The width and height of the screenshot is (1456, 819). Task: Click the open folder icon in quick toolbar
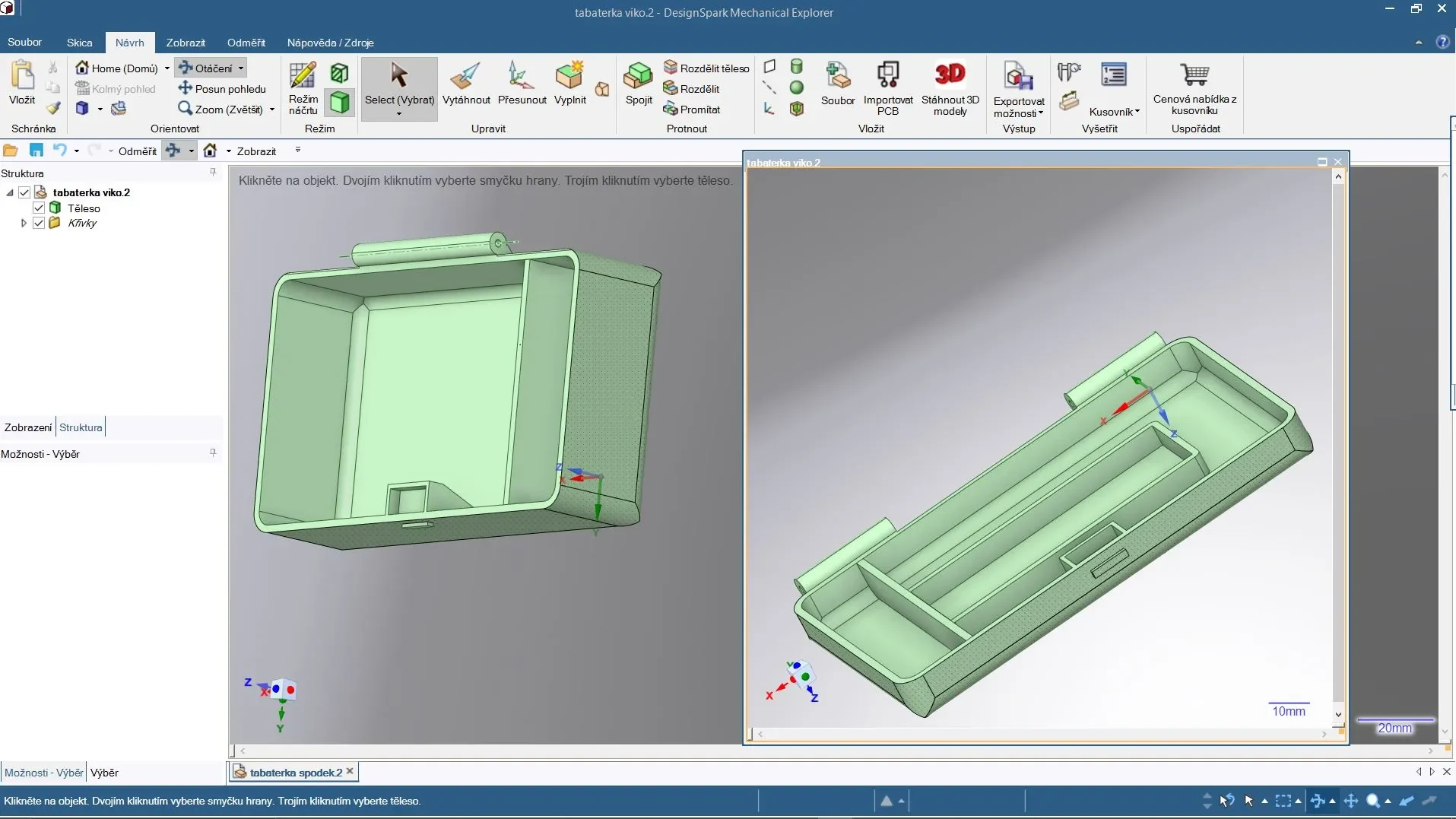11,151
